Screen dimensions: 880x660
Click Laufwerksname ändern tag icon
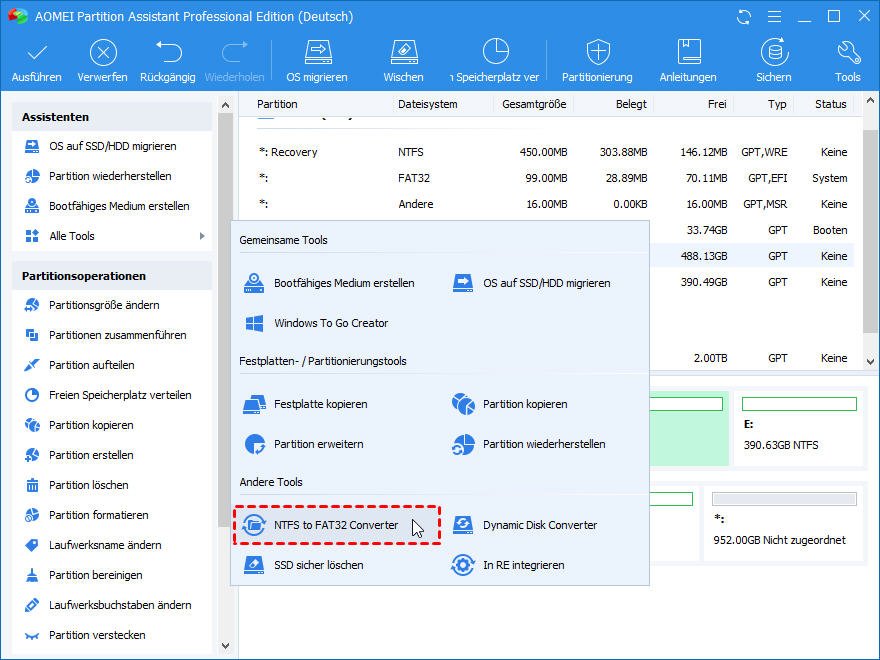[33, 545]
